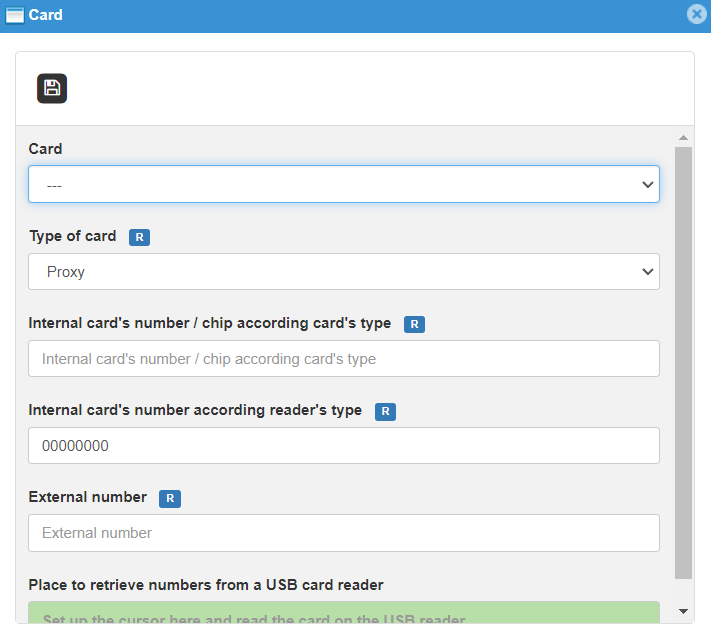Viewport: 711px width, 634px height.
Task: Click the window icon in the title bar
Action: click(15, 15)
